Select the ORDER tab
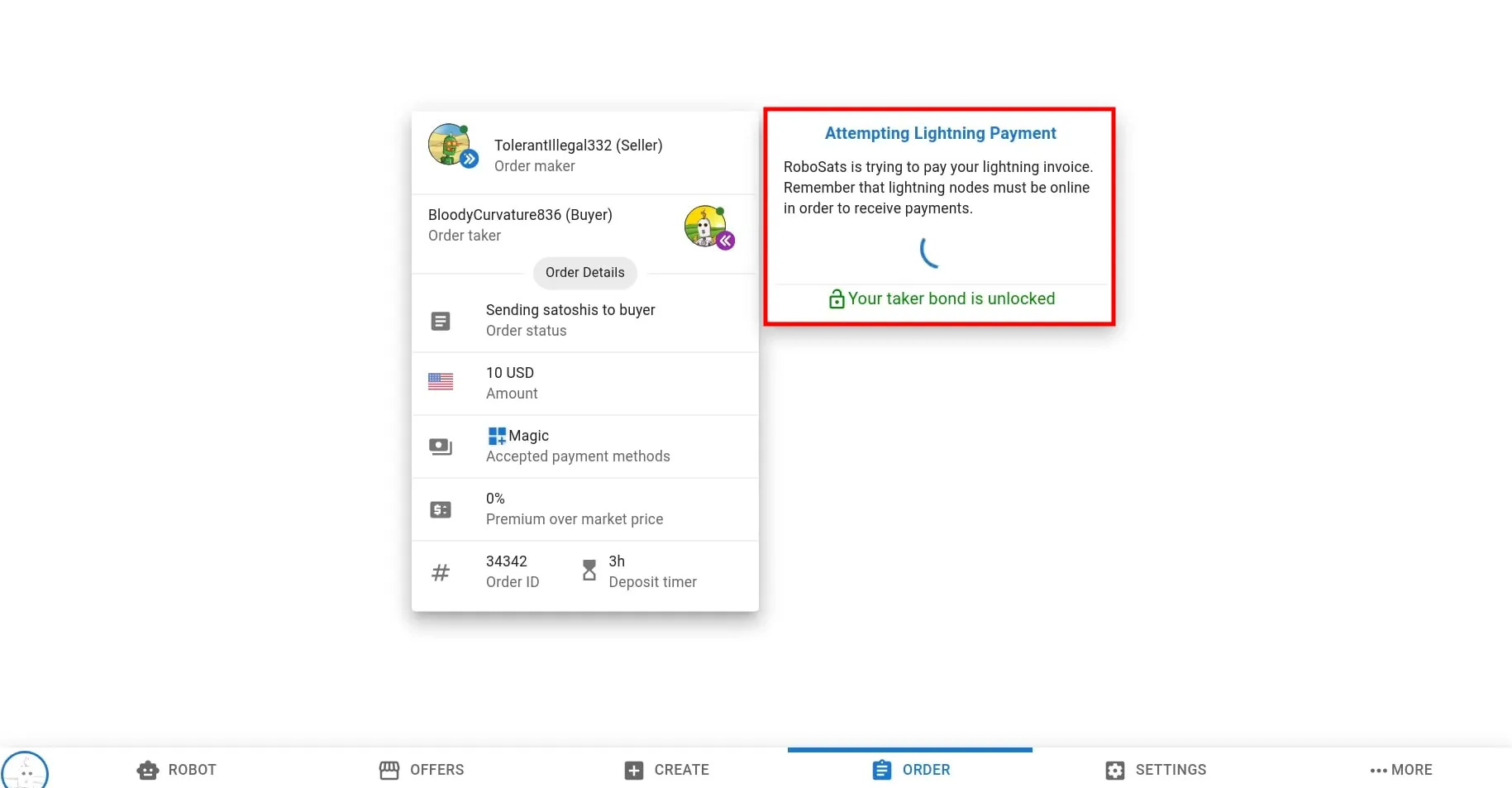The image size is (1512, 788). (910, 770)
